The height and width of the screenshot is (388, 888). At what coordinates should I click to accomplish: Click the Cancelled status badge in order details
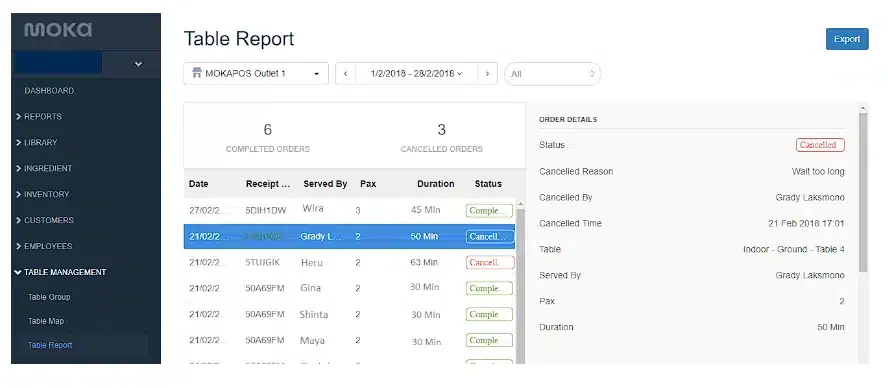(820, 145)
